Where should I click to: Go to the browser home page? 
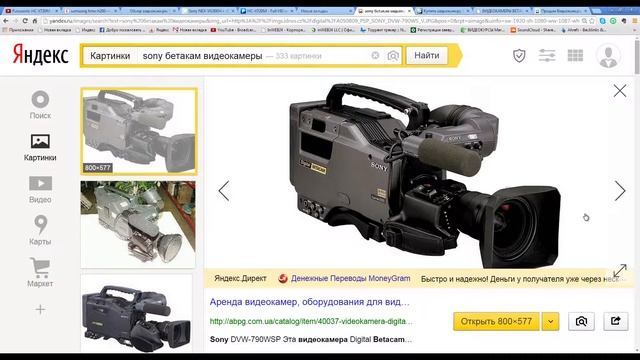(35, 21)
